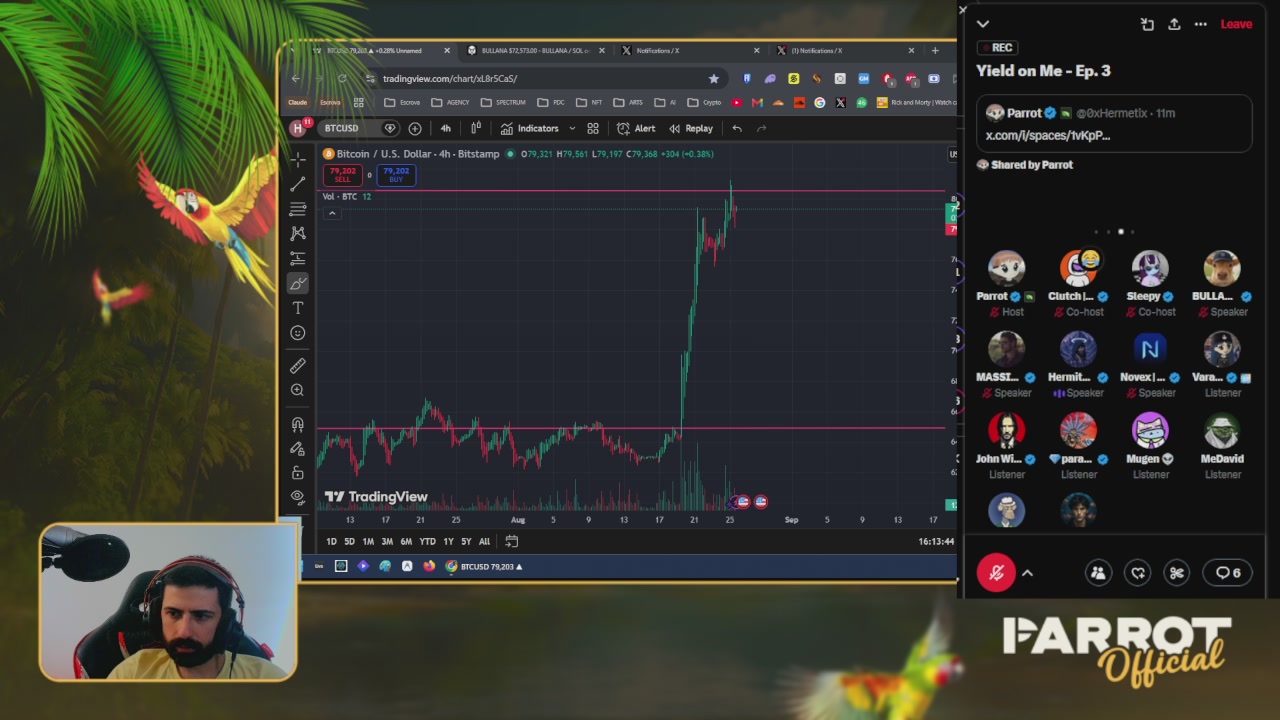
Task: Open the candlestick chart type selector
Action: [x=476, y=128]
